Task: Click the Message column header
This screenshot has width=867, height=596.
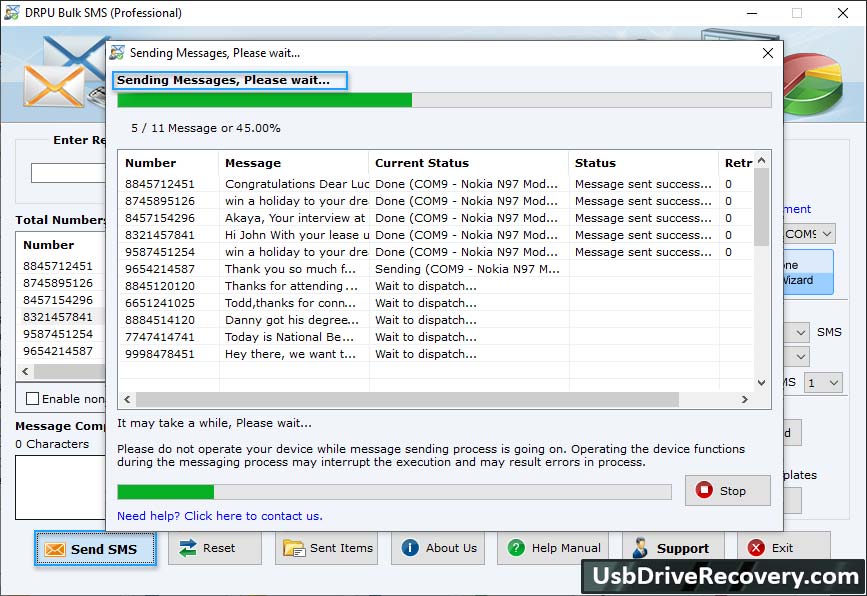Action: [294, 163]
